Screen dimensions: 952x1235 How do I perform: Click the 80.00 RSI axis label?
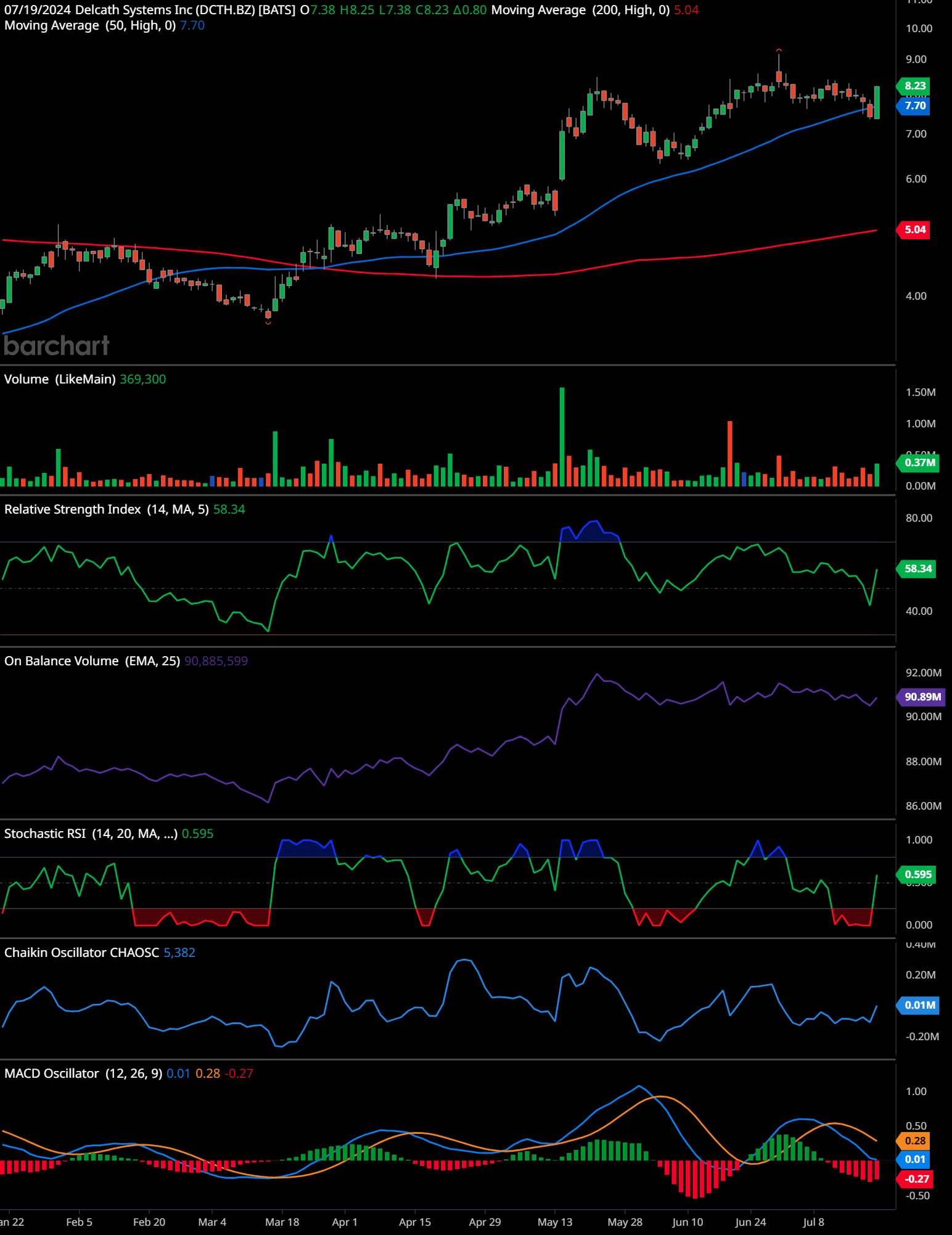pos(919,518)
